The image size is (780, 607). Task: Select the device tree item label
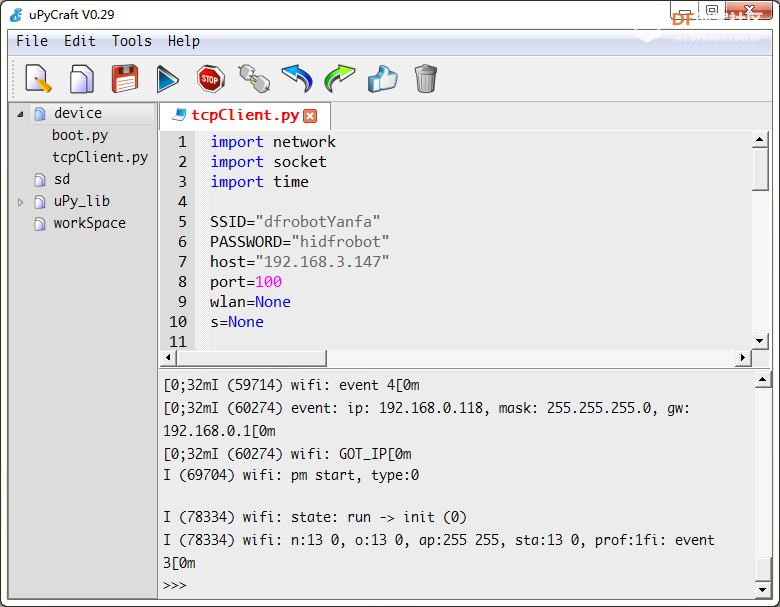[78, 113]
